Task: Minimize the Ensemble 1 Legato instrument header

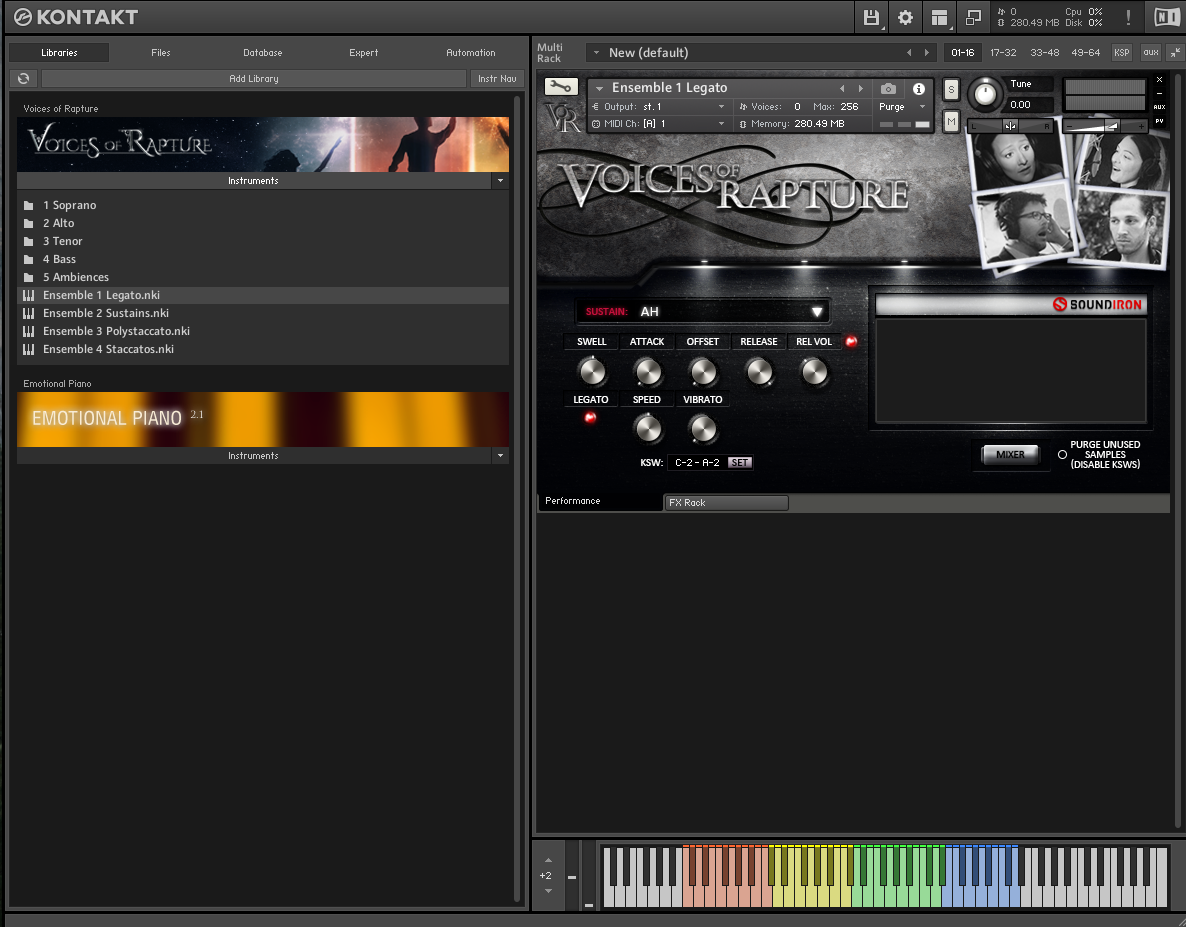Action: tap(1160, 94)
